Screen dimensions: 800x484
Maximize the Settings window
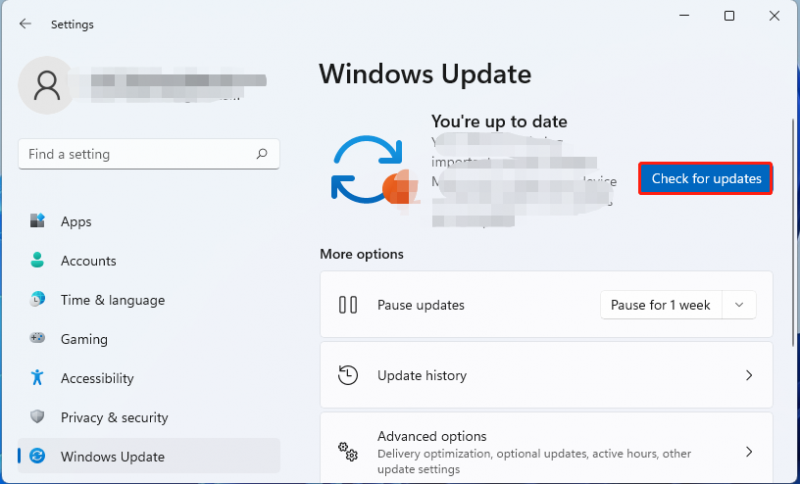coord(729,16)
